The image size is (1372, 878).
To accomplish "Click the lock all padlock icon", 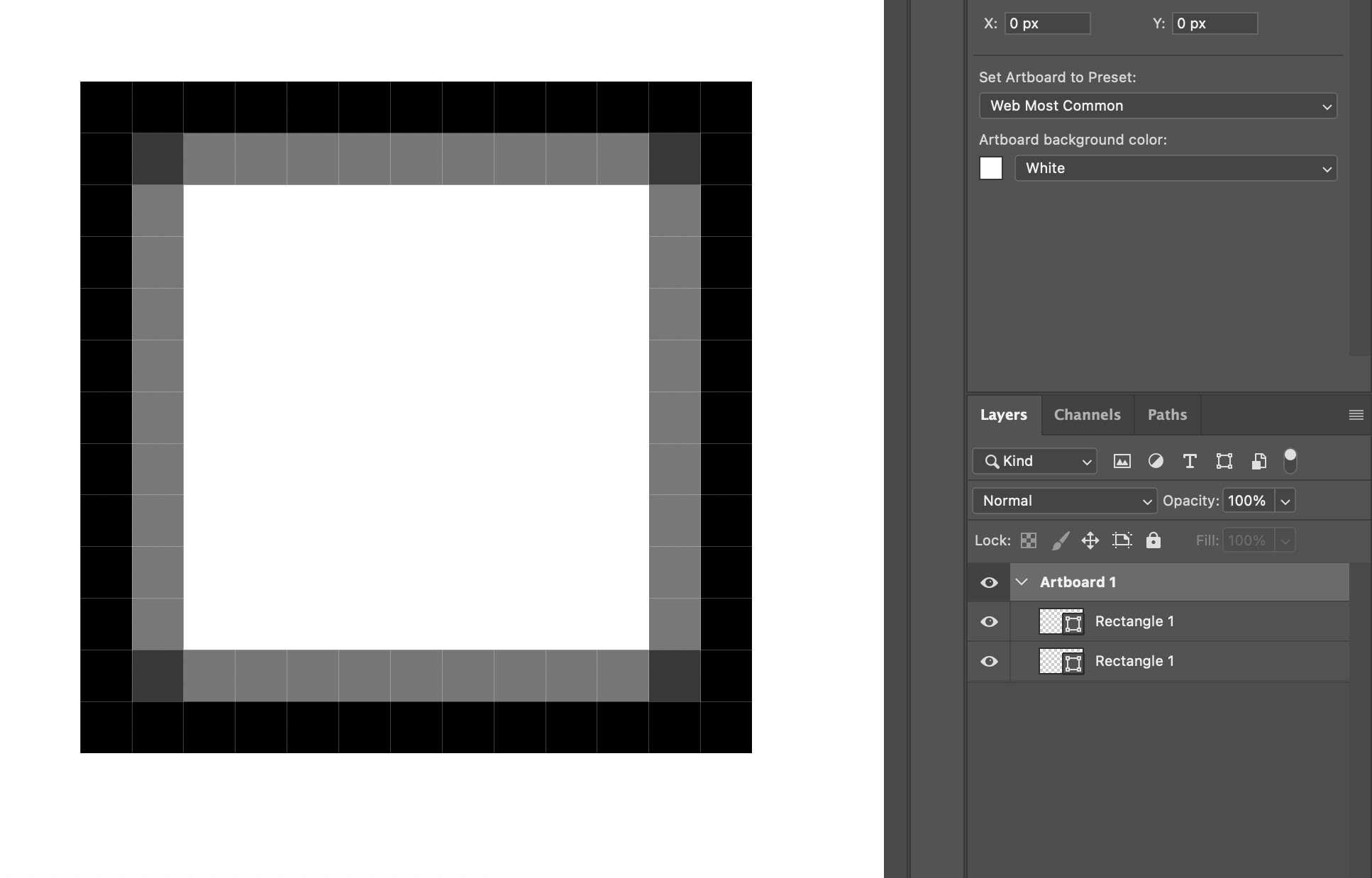I will point(1153,540).
